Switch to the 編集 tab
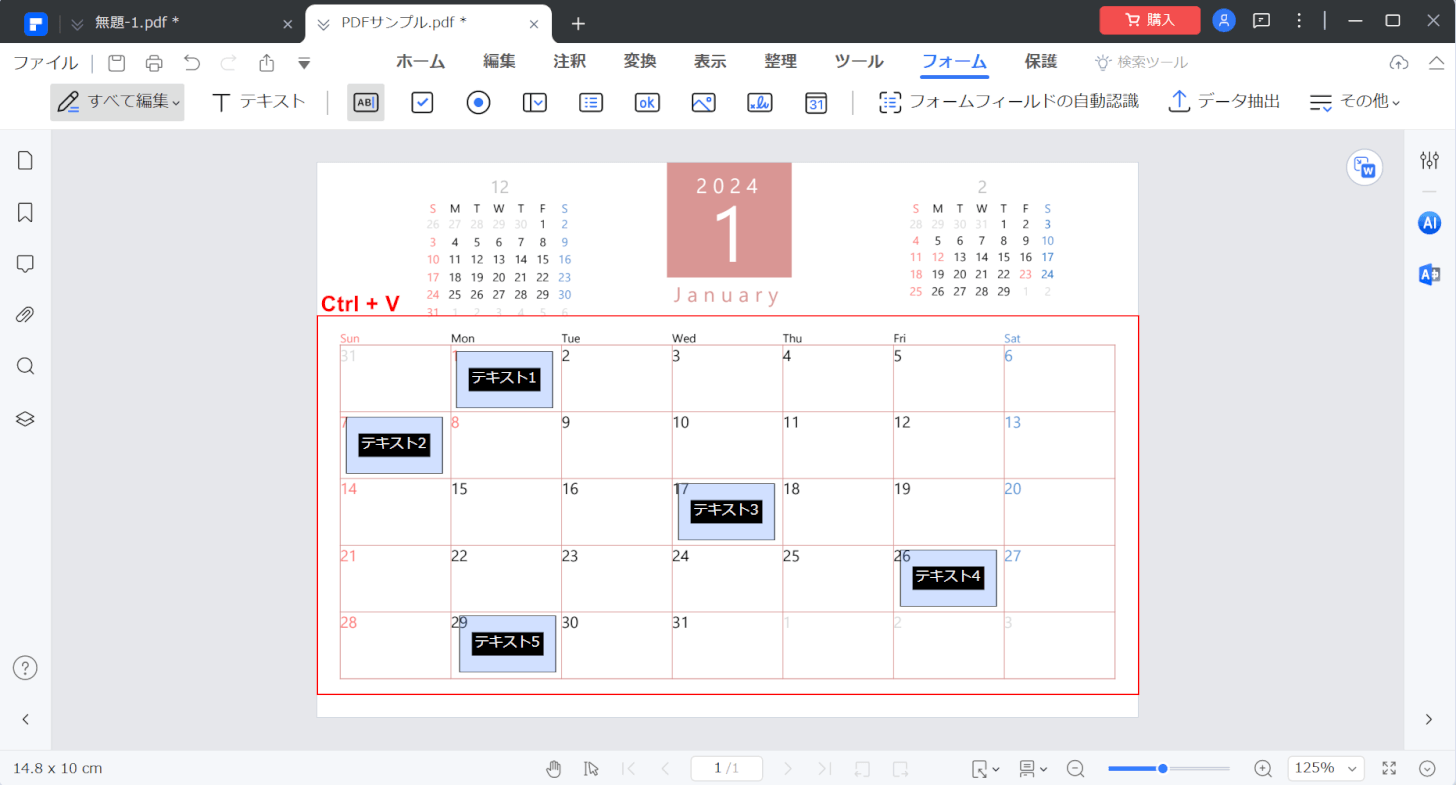The height and width of the screenshot is (785, 1456). click(x=499, y=62)
